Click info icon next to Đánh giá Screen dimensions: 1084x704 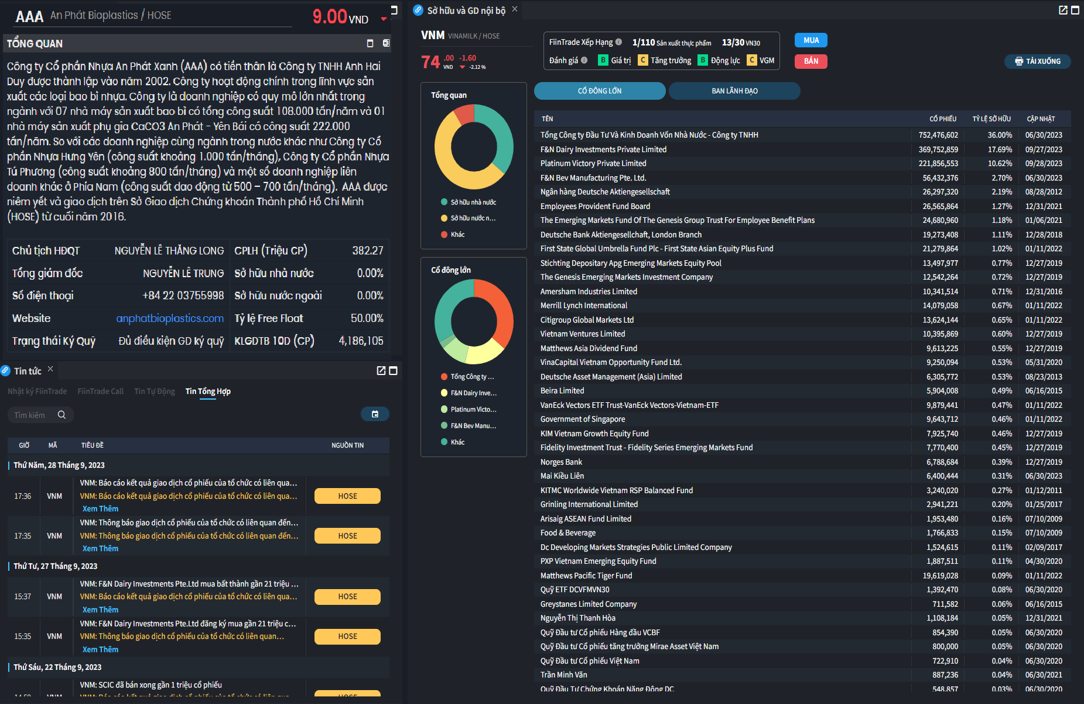click(584, 60)
